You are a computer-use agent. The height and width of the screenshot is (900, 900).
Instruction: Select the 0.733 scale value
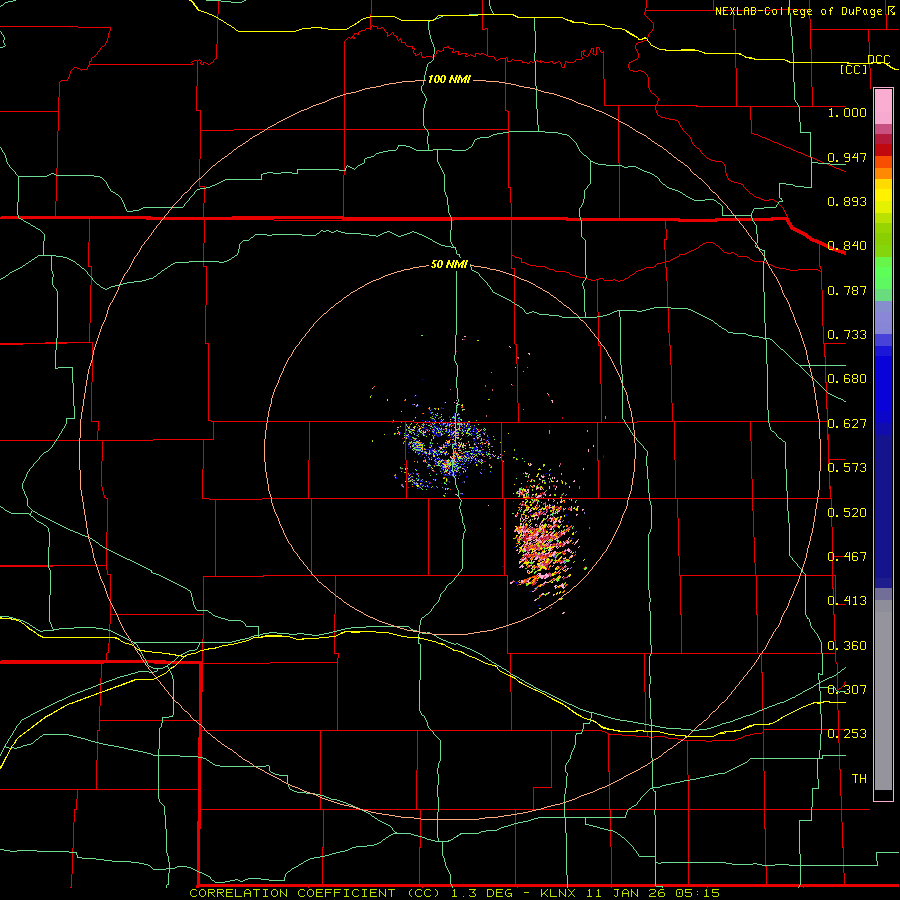pyautogui.click(x=847, y=335)
